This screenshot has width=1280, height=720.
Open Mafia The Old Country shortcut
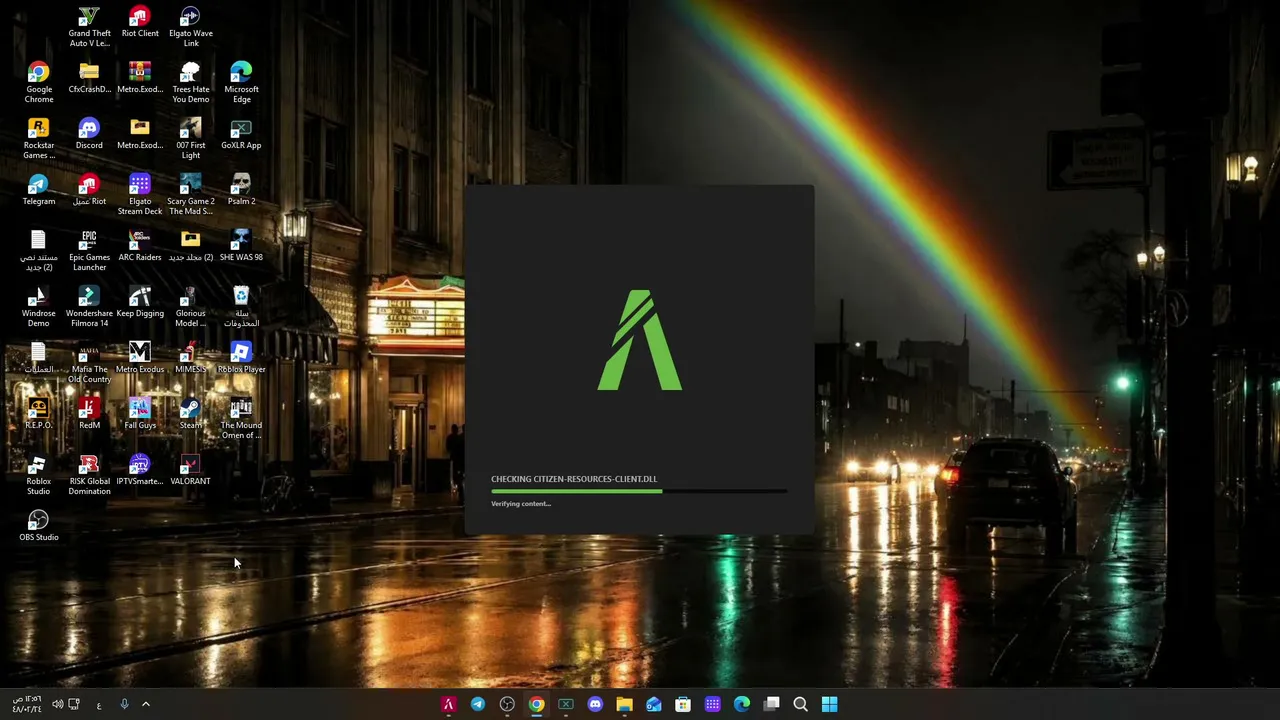coord(89,363)
